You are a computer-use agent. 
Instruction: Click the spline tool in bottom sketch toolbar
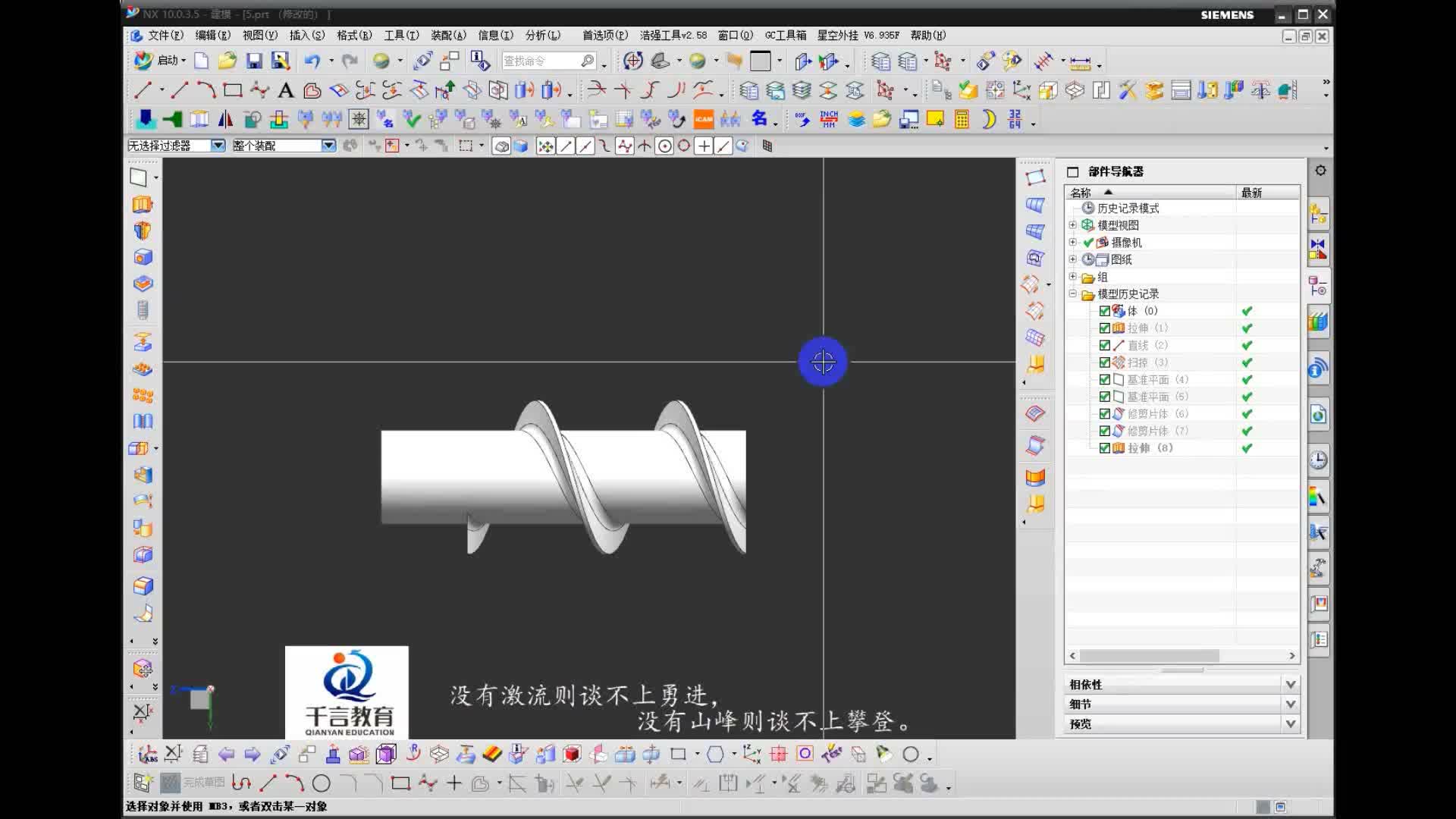point(427,783)
